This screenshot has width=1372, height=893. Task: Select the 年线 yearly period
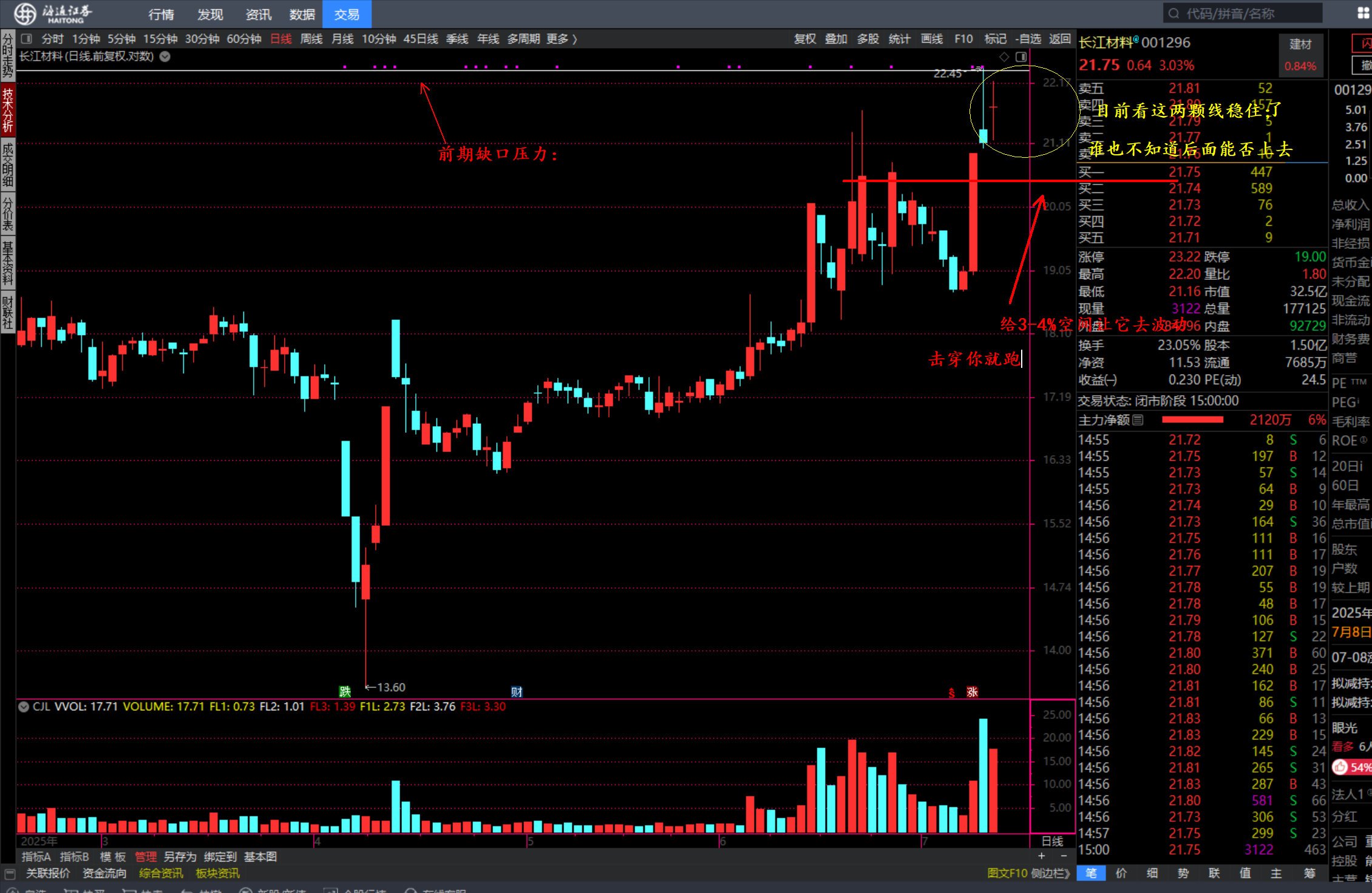[x=488, y=39]
